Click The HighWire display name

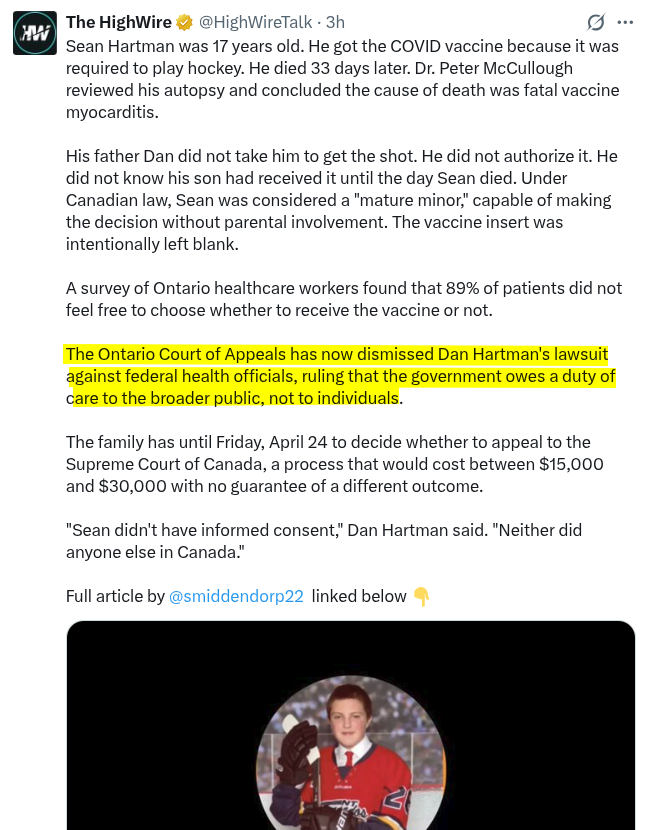(118, 22)
